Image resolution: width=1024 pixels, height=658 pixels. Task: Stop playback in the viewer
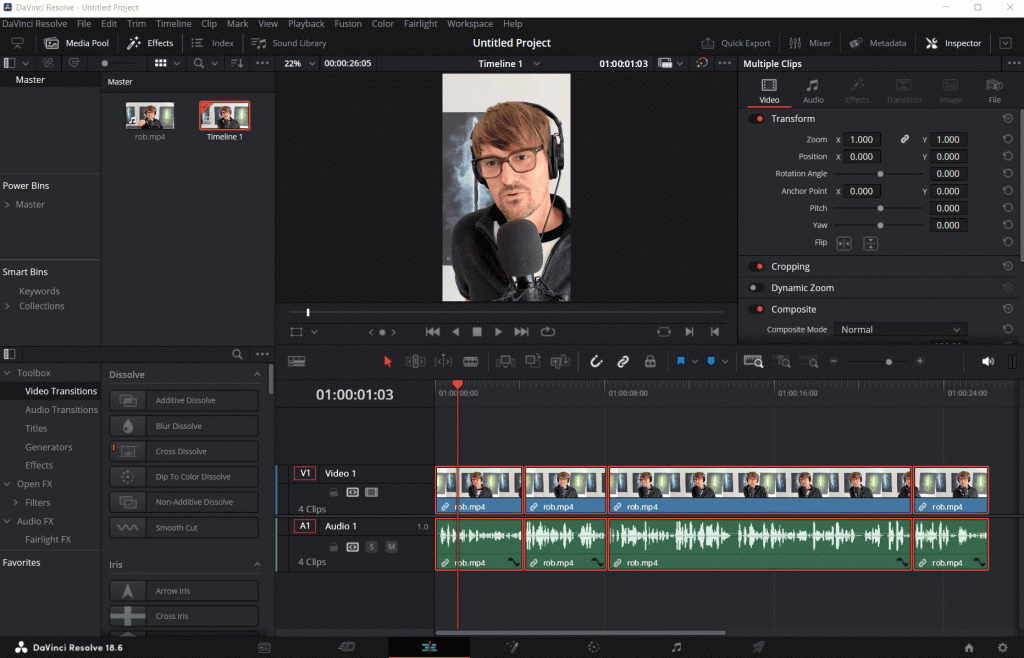click(477, 332)
